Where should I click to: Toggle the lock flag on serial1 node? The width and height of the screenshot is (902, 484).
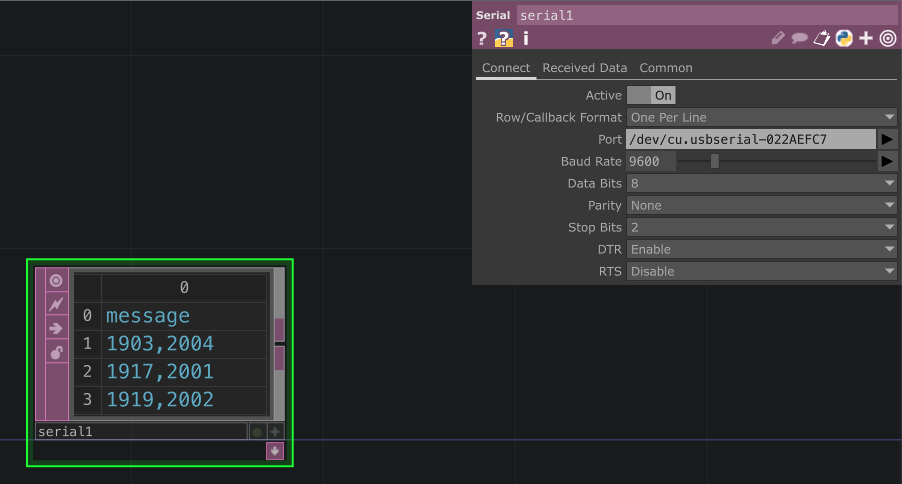pyautogui.click(x=56, y=352)
